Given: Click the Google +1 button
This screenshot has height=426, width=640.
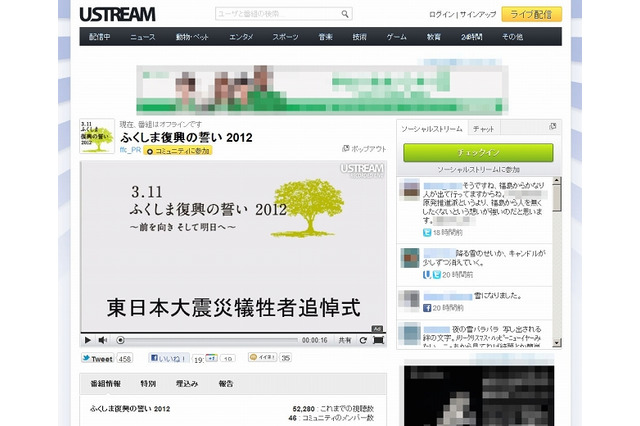Looking at the screenshot, I should (211, 357).
